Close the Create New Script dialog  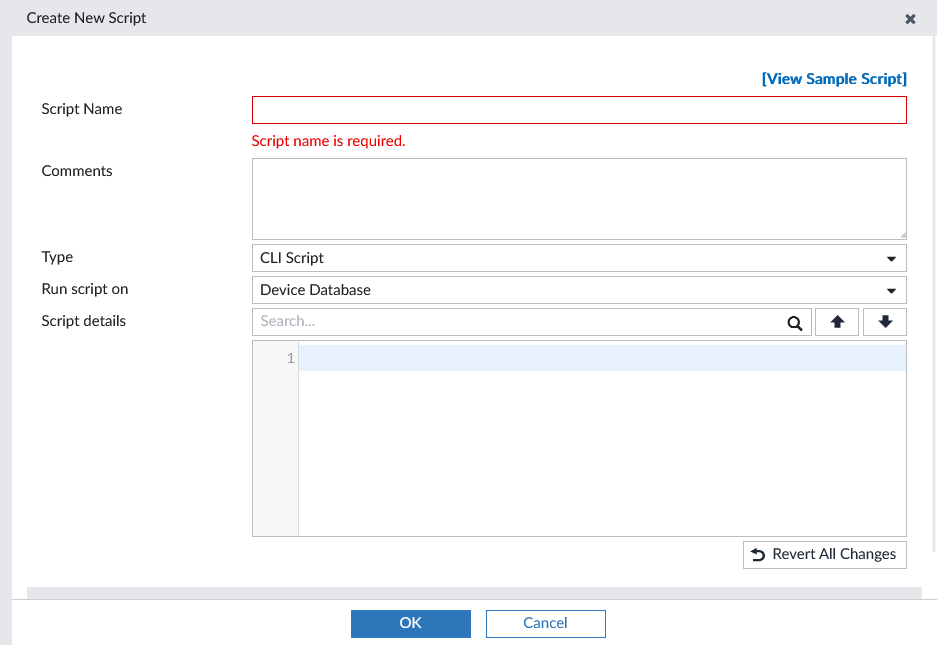(910, 19)
